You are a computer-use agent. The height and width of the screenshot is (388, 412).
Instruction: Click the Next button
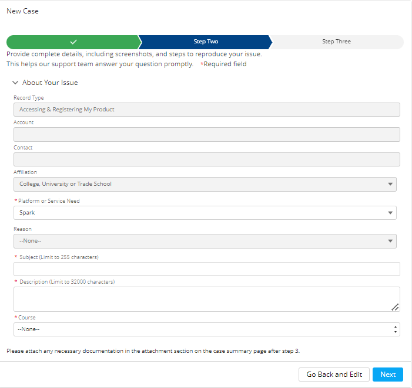[388, 375]
